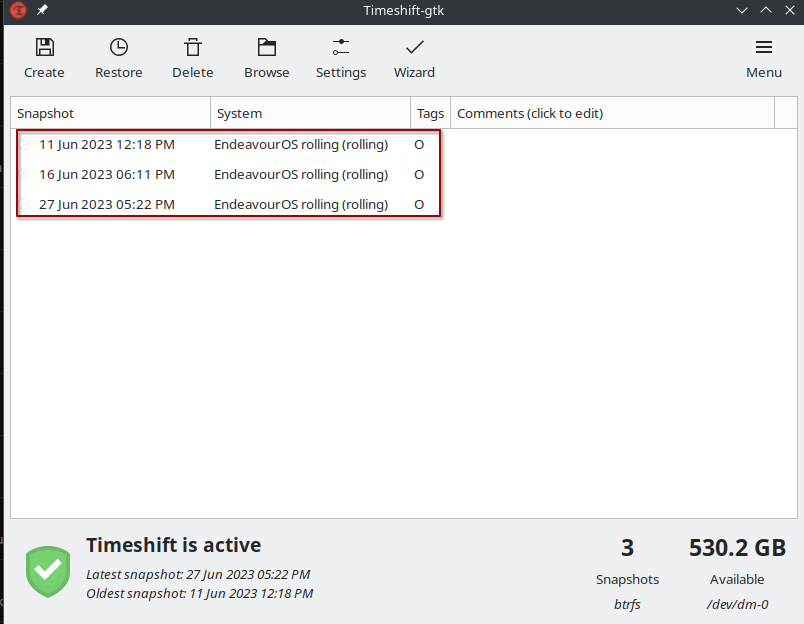Viewport: 804px width, 624px height.
Task: Sort by the Snapshot column header
Action: coord(111,113)
